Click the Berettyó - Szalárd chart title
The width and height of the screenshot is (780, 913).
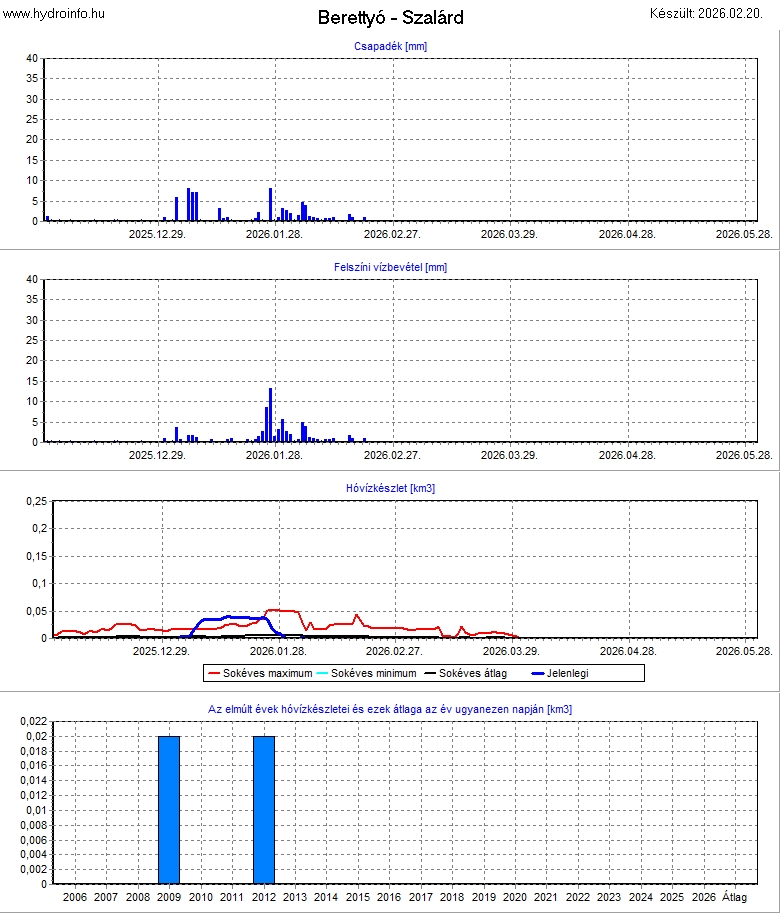390,18
